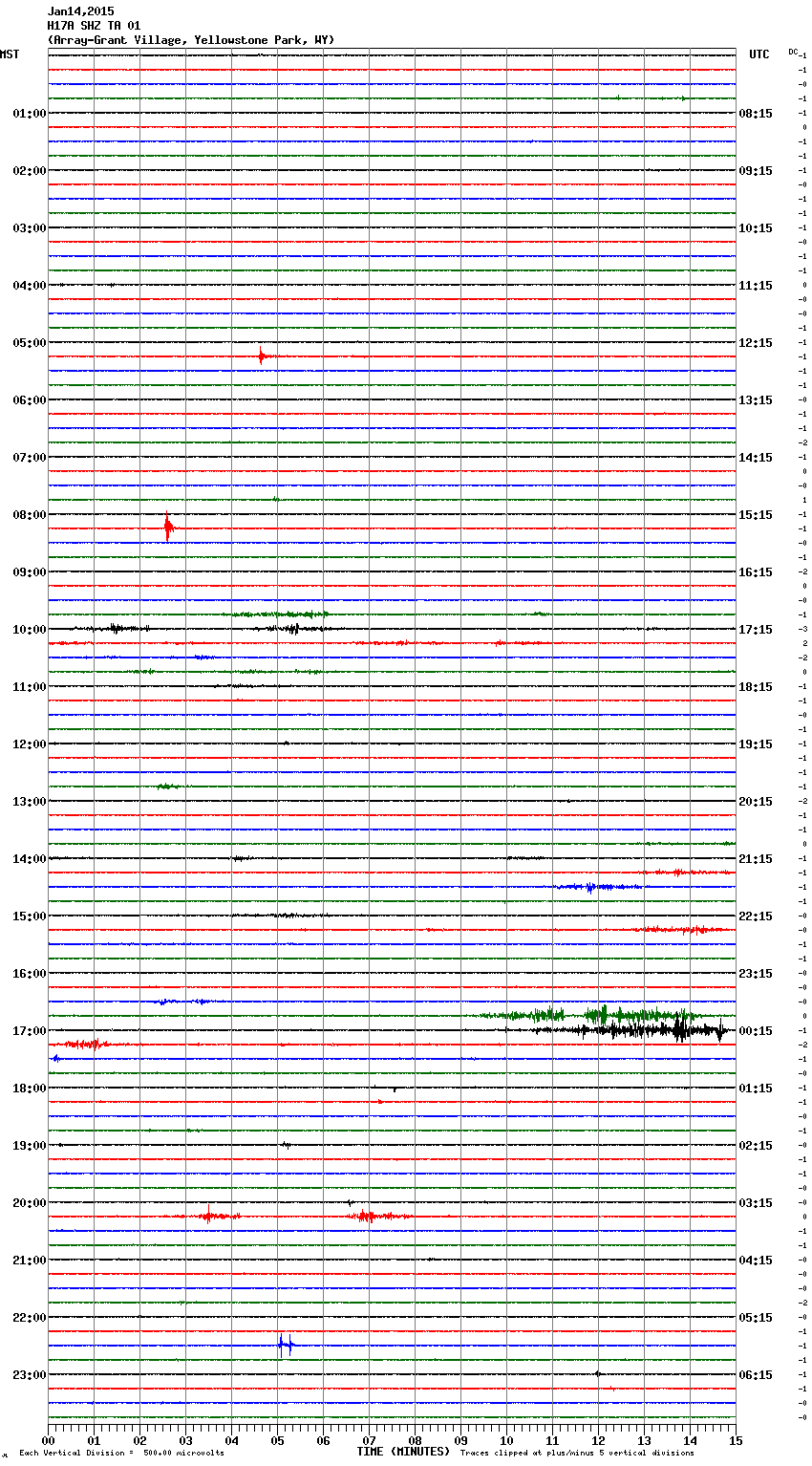Click the 21:15 UTC time label
This screenshot has width=812, height=1466.
[756, 859]
